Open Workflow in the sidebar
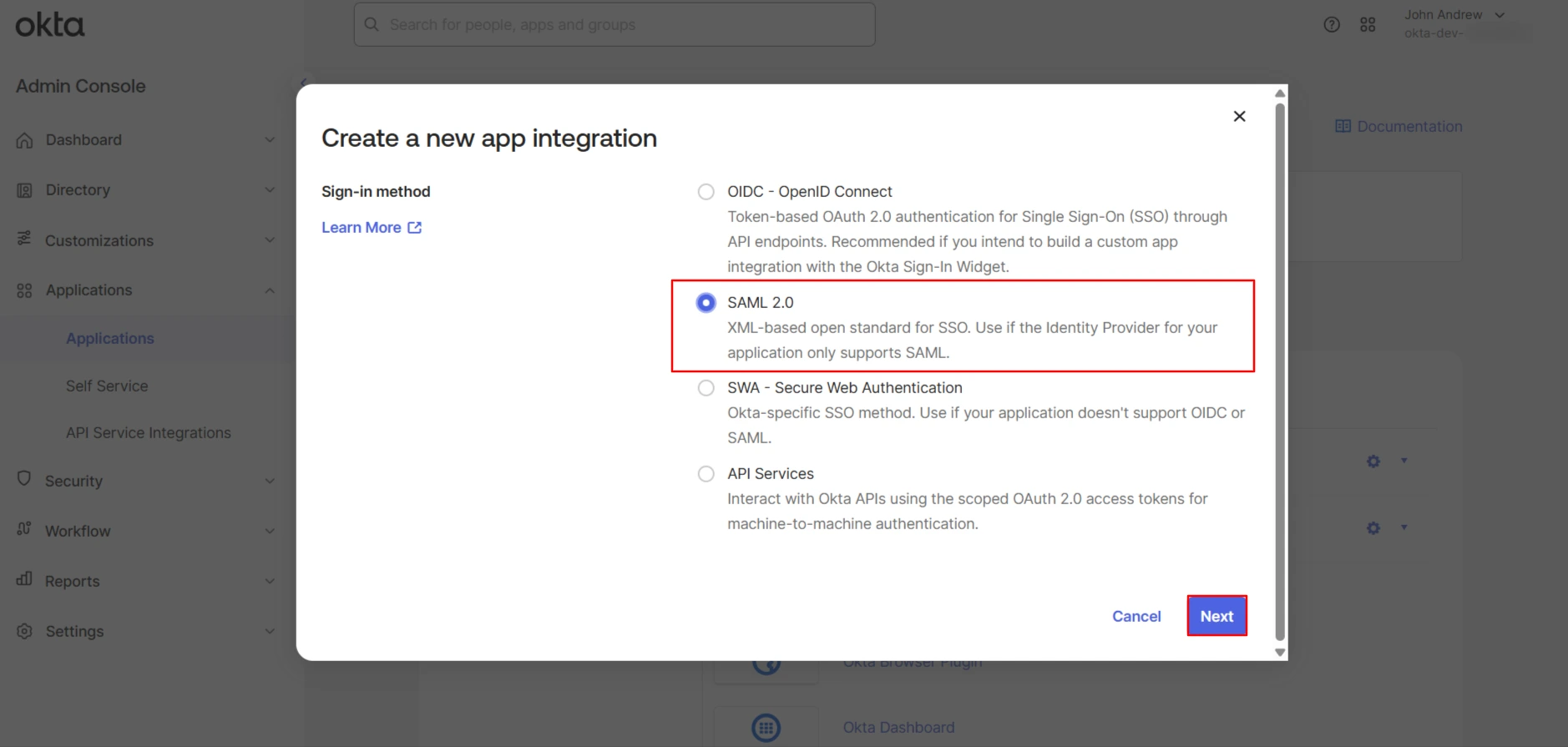Viewport: 1568px width, 747px height. click(x=78, y=531)
